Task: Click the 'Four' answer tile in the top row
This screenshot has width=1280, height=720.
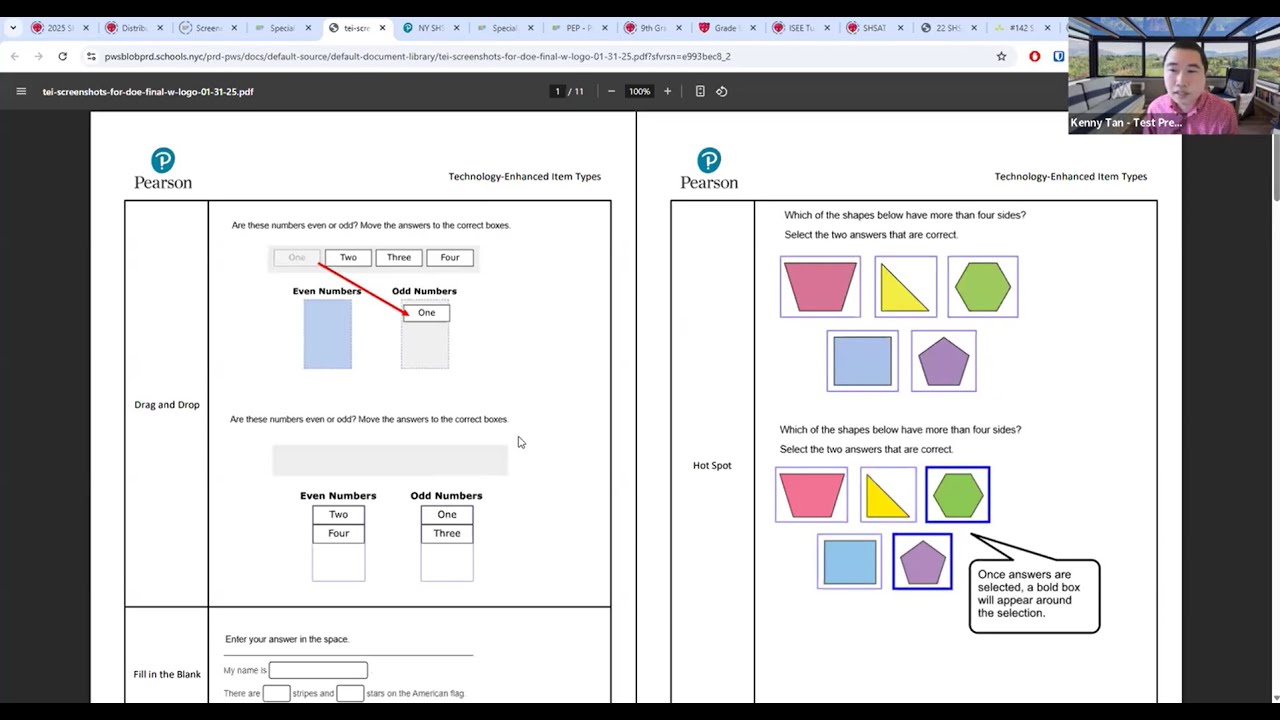Action: click(x=450, y=257)
